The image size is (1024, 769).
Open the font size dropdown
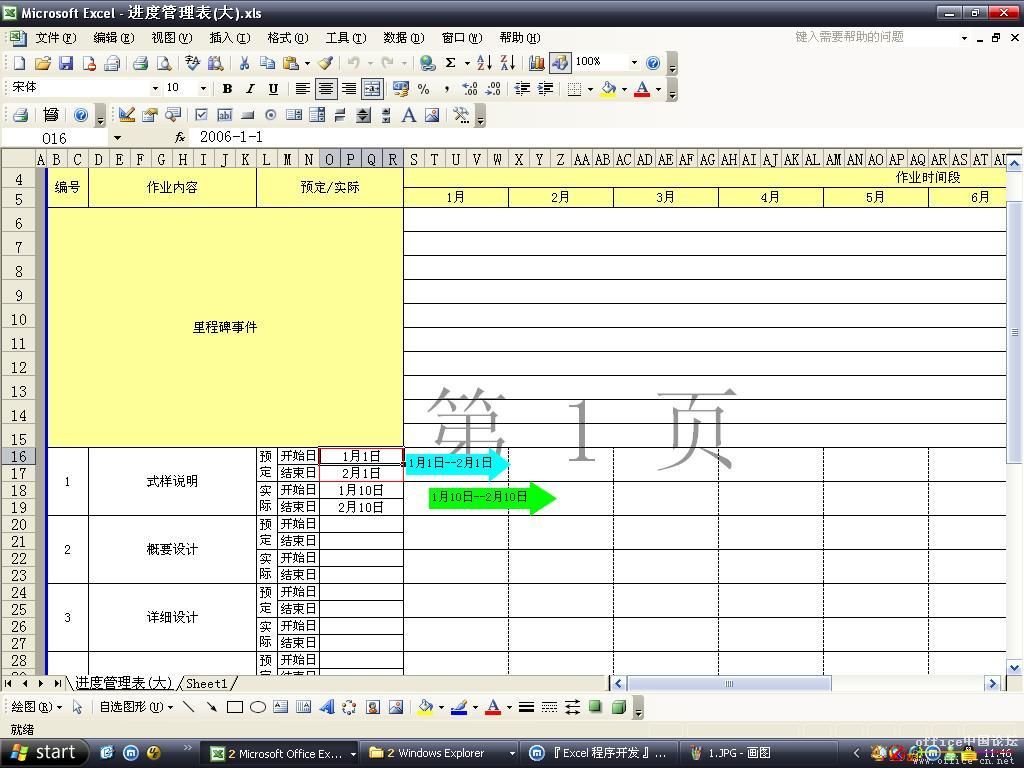[203, 88]
